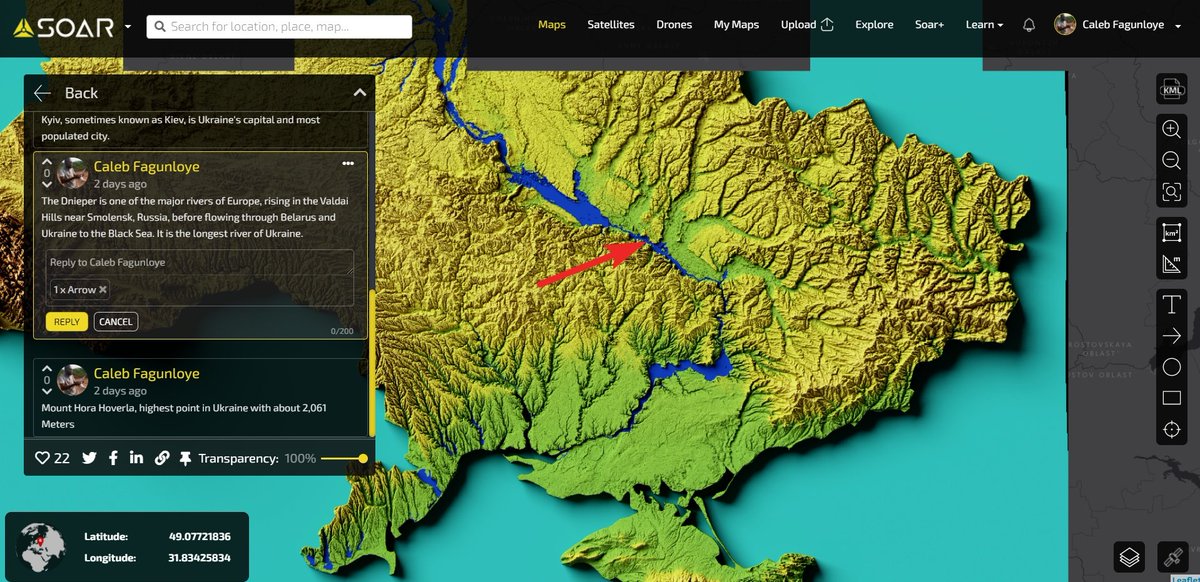Open notifications bell
The image size is (1200, 582).
point(1029,25)
